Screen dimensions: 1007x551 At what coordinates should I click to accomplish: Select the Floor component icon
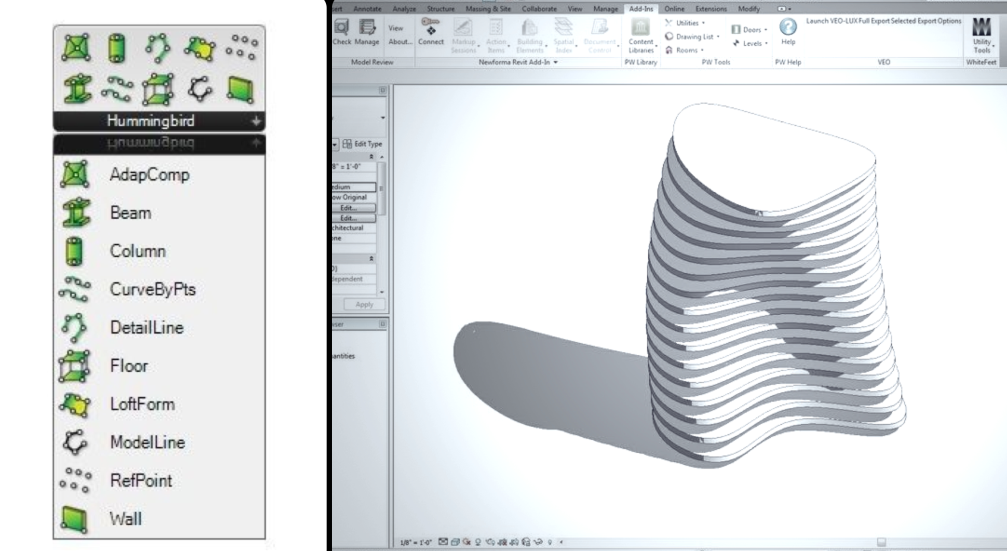74,366
